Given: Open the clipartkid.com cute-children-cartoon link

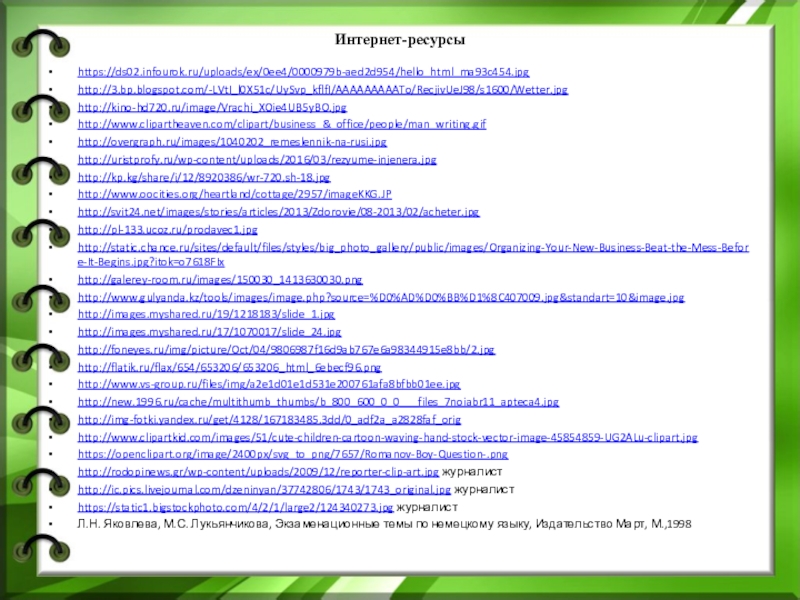Looking at the screenshot, I should pos(387,438).
